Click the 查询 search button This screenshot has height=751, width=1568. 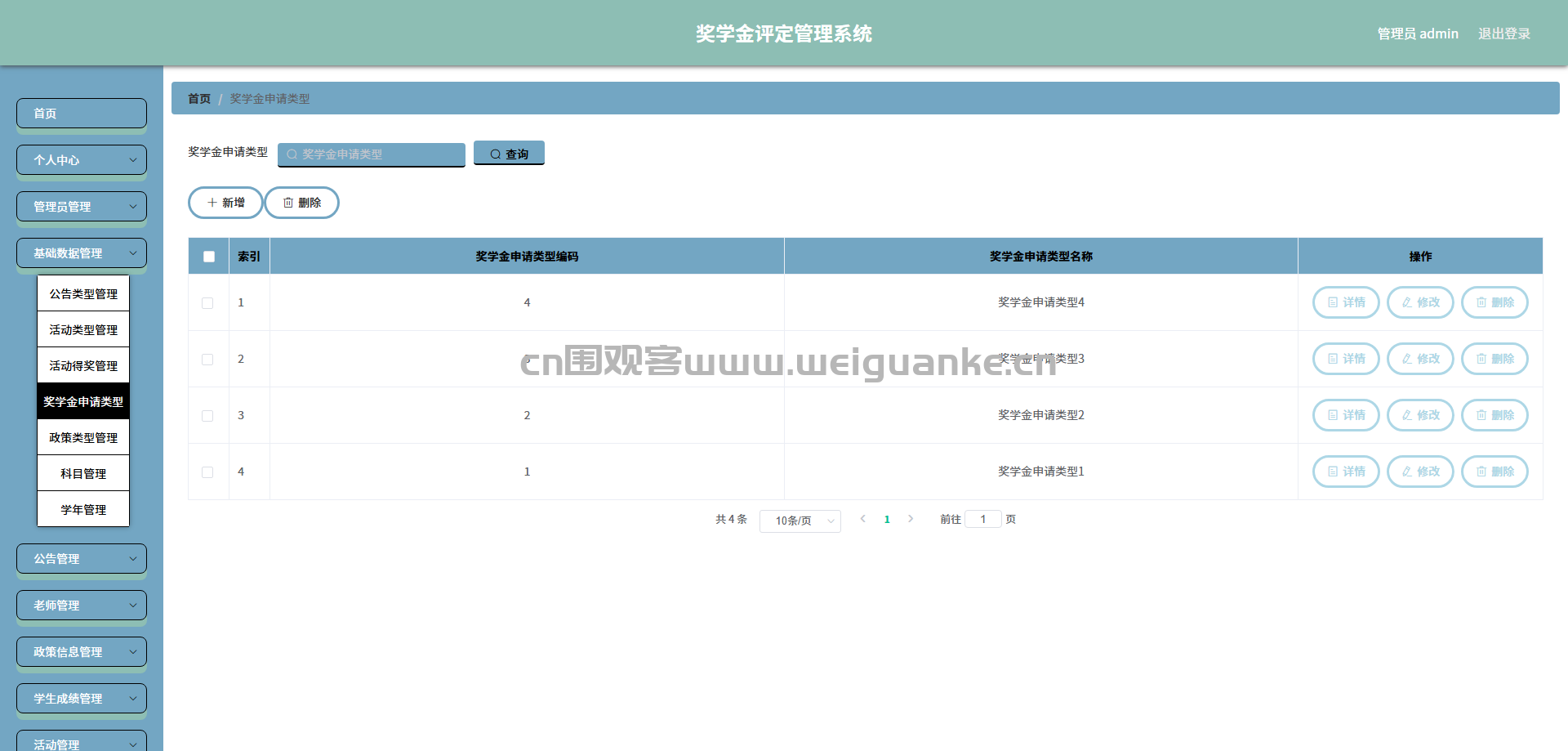509,154
